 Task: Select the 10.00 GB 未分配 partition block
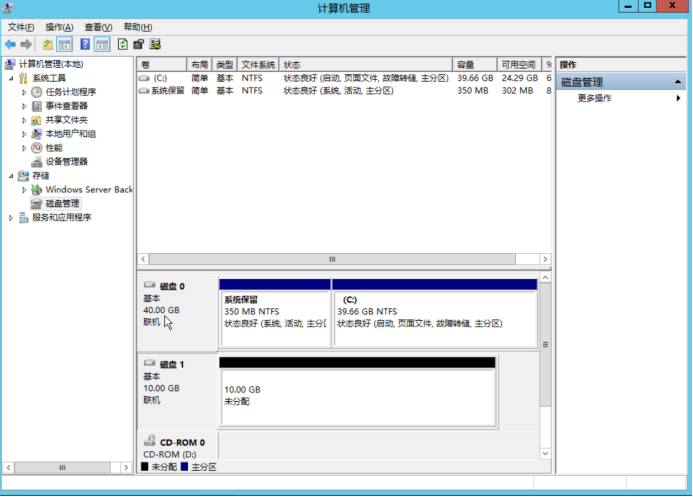point(357,395)
